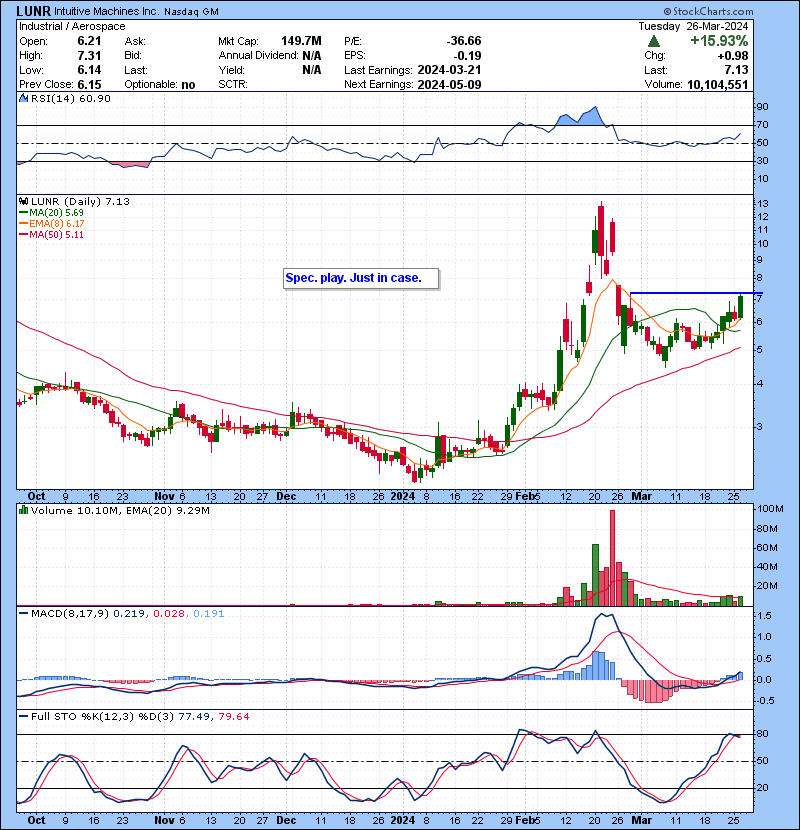Screen dimensions: 800x830
Task: Click the Tuesday 26-Mar-2024 date
Action: (693, 26)
